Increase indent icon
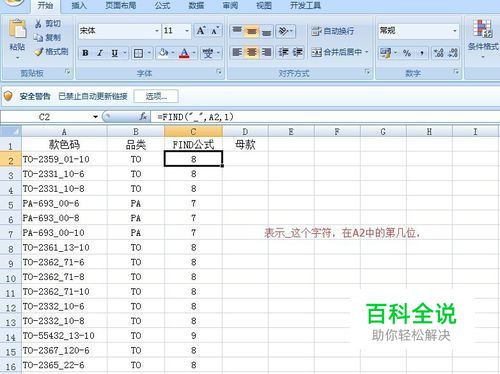The height and width of the screenshot is (374, 500). [x=297, y=52]
